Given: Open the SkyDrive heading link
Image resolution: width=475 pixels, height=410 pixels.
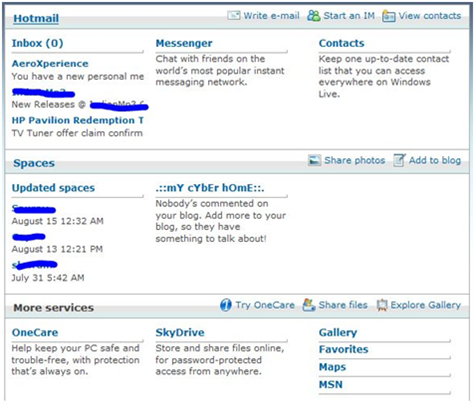Looking at the screenshot, I should coord(180,332).
